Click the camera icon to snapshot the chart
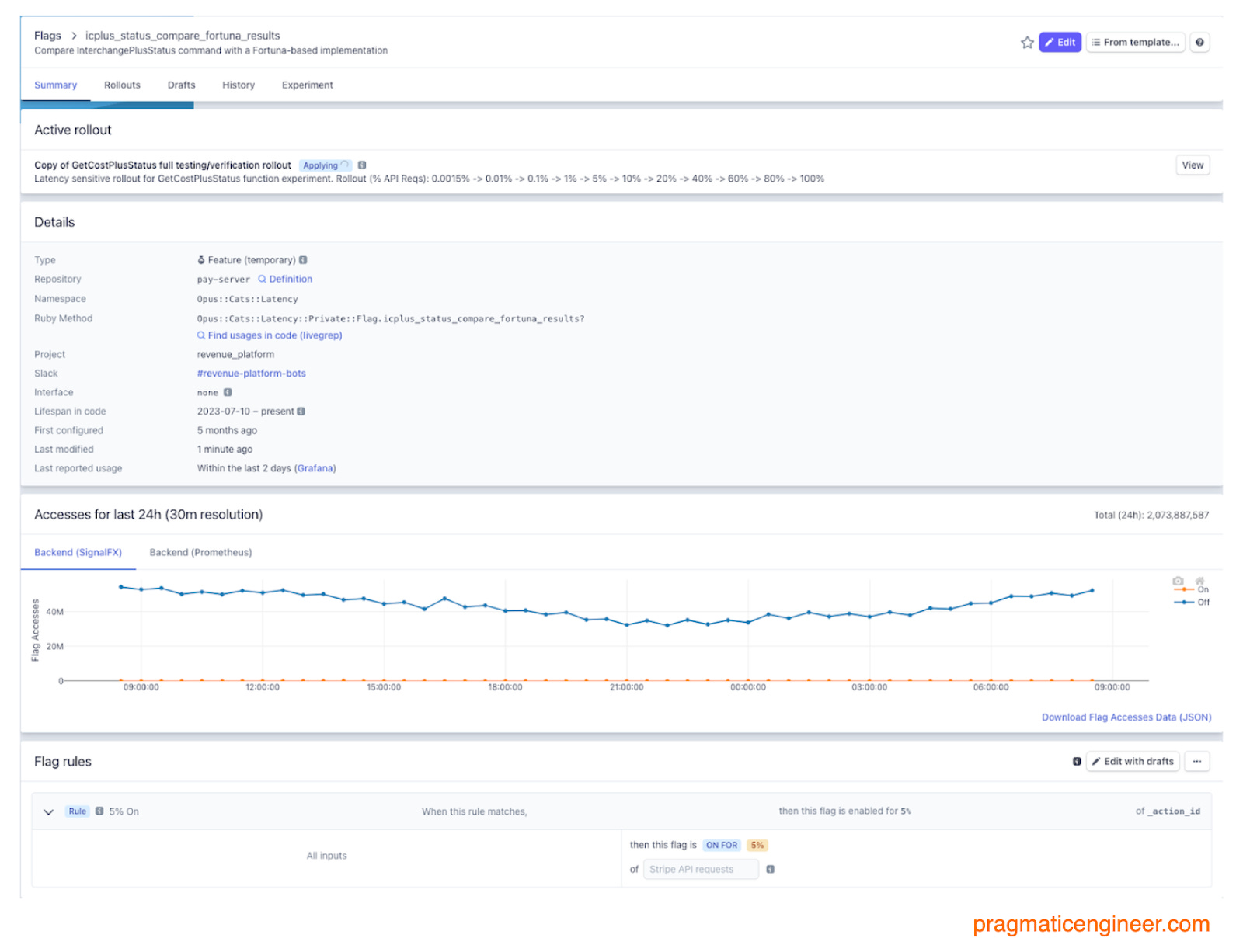 tap(1178, 581)
